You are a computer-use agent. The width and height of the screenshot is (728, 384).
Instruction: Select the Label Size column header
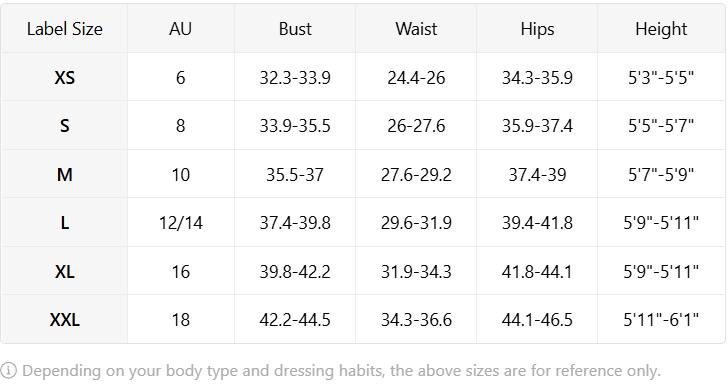coord(65,29)
